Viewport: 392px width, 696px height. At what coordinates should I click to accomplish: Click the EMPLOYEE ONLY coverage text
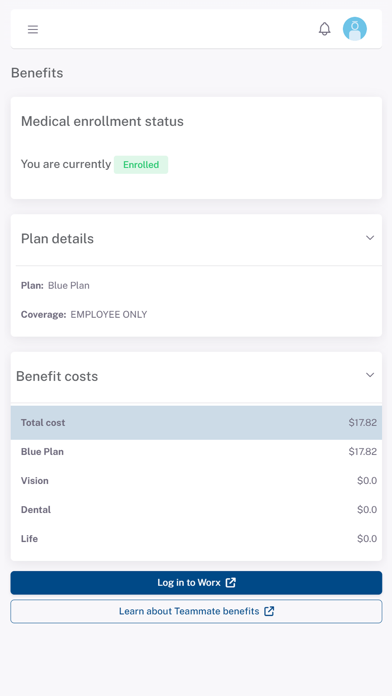tap(109, 315)
